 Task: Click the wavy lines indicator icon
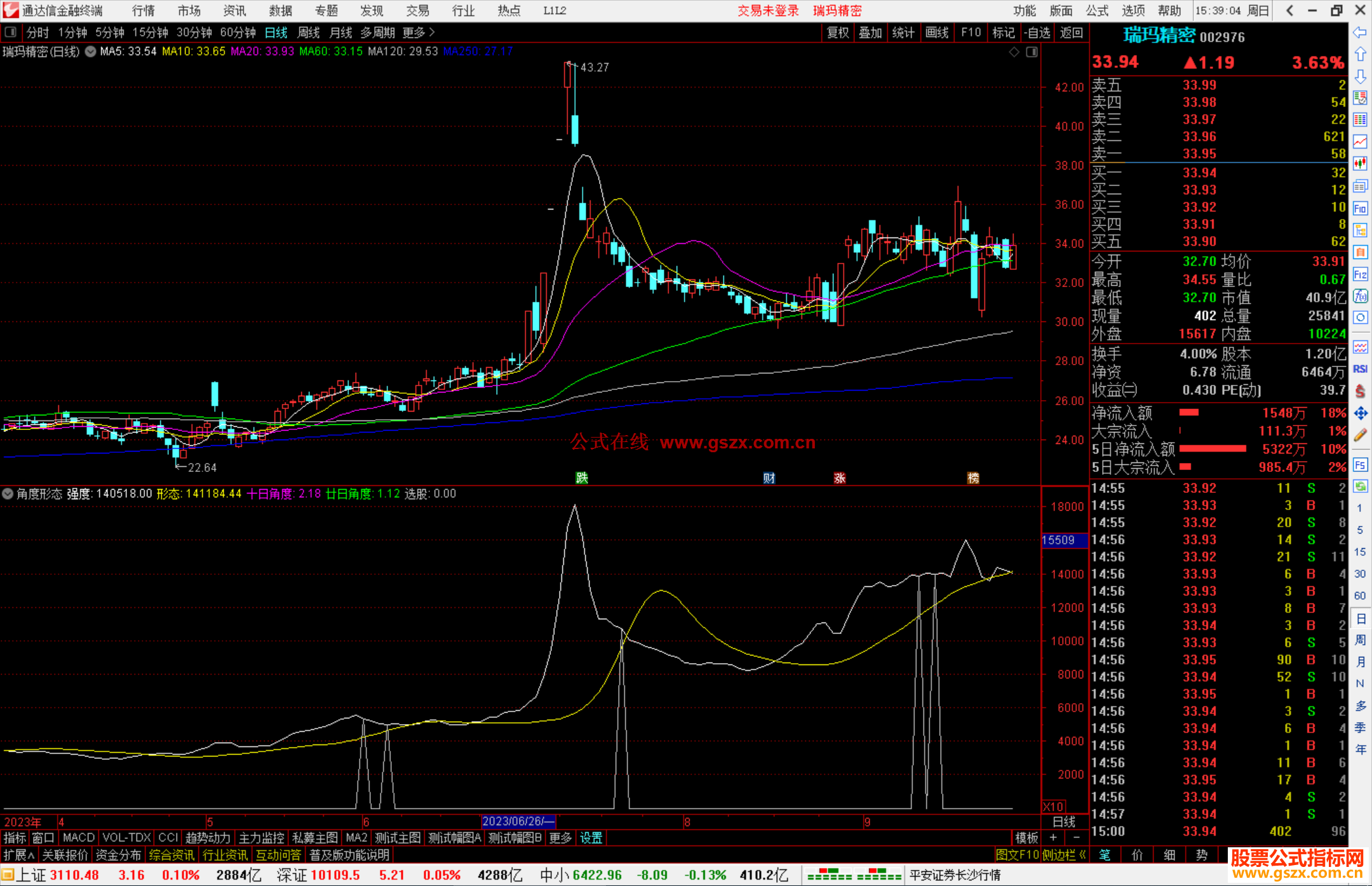(x=1360, y=347)
